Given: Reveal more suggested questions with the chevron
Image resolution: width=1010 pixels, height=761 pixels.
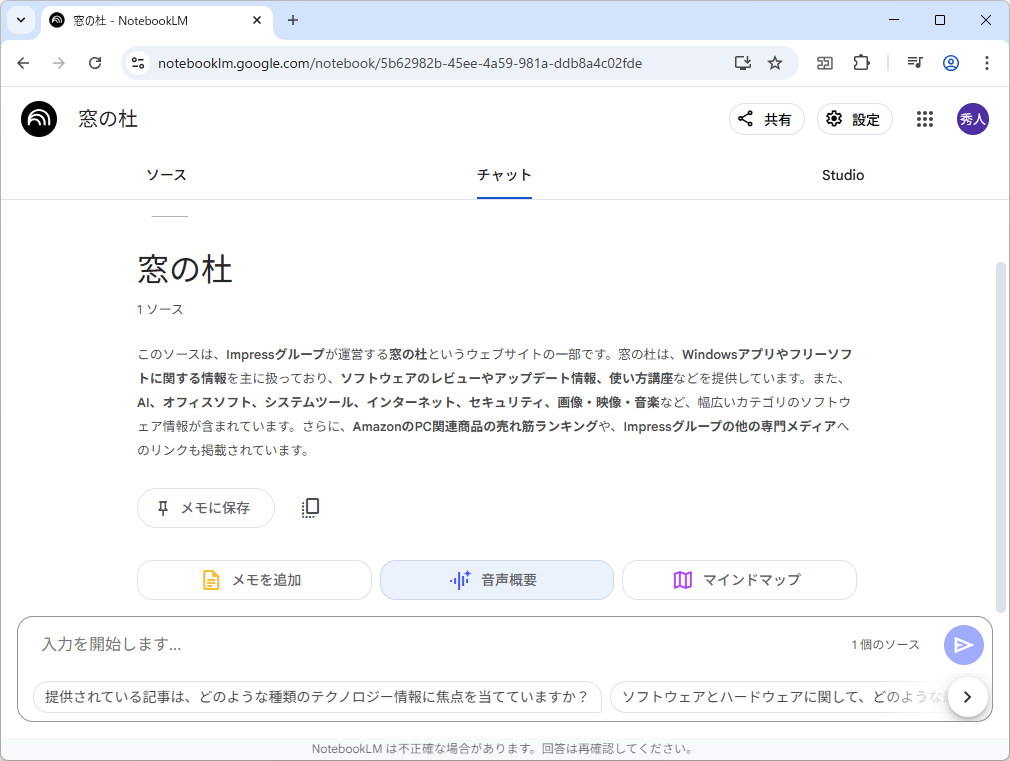Looking at the screenshot, I should [967, 697].
